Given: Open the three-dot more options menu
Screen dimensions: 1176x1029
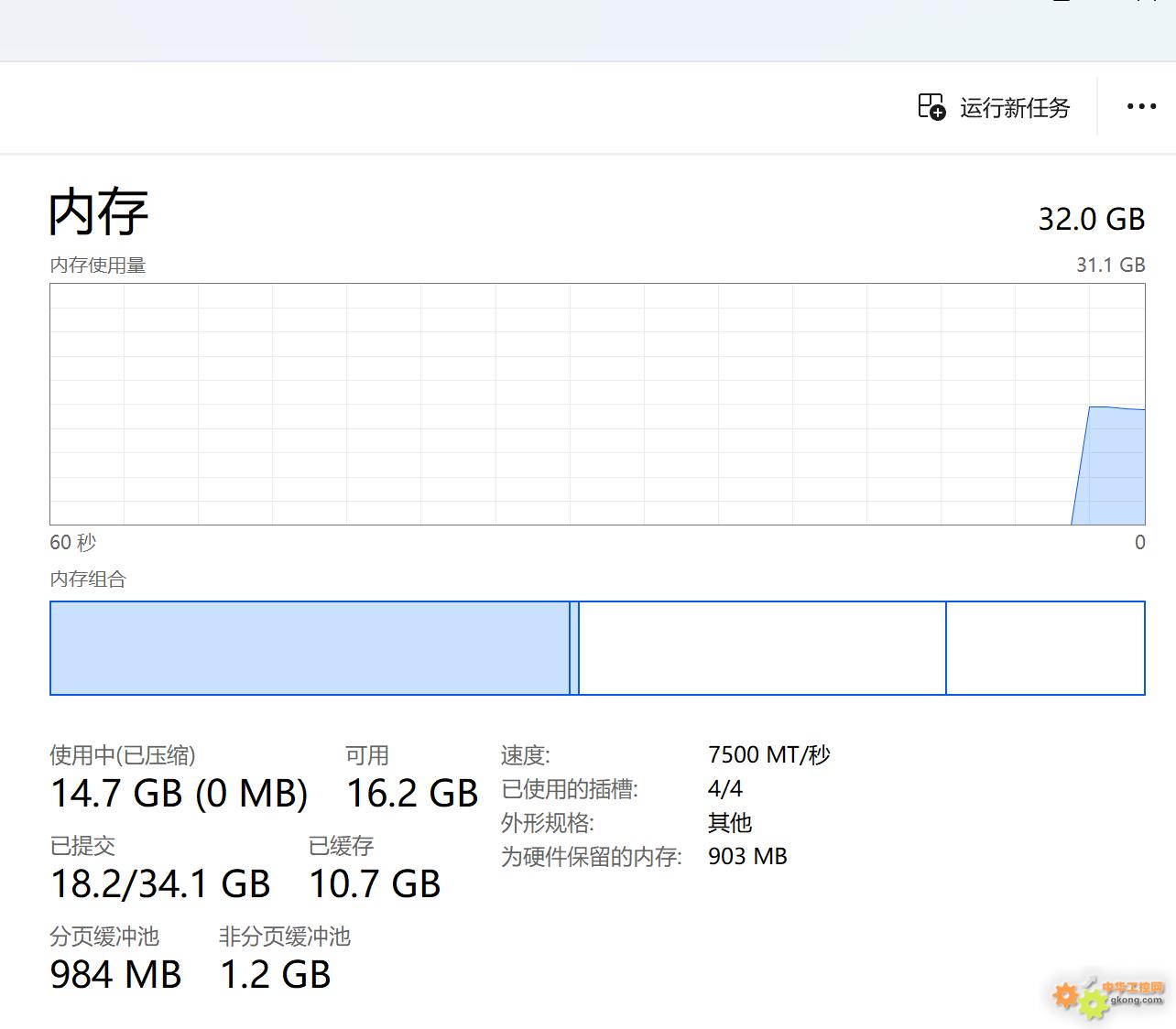Looking at the screenshot, I should [1141, 107].
